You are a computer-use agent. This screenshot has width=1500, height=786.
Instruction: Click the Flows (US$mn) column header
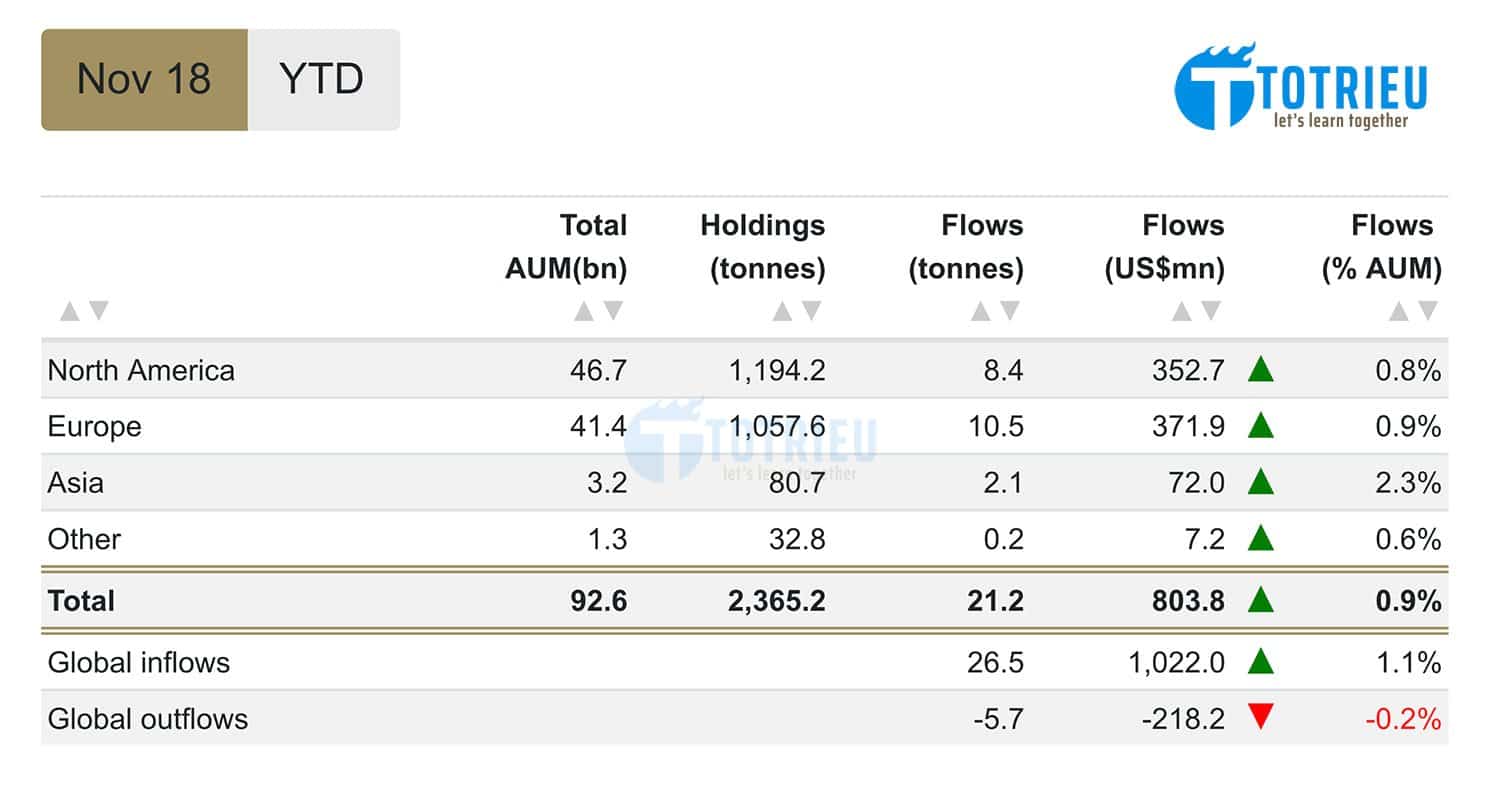click(1164, 247)
